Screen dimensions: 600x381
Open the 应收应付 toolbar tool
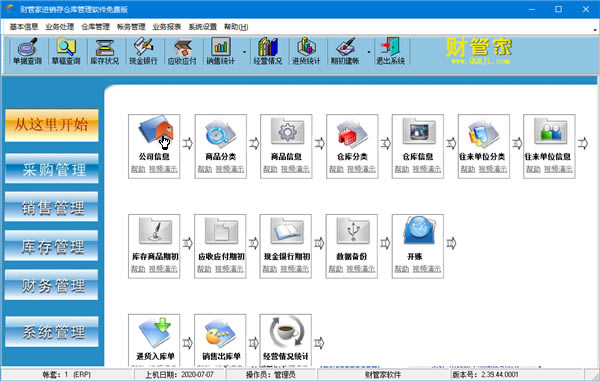(x=182, y=51)
